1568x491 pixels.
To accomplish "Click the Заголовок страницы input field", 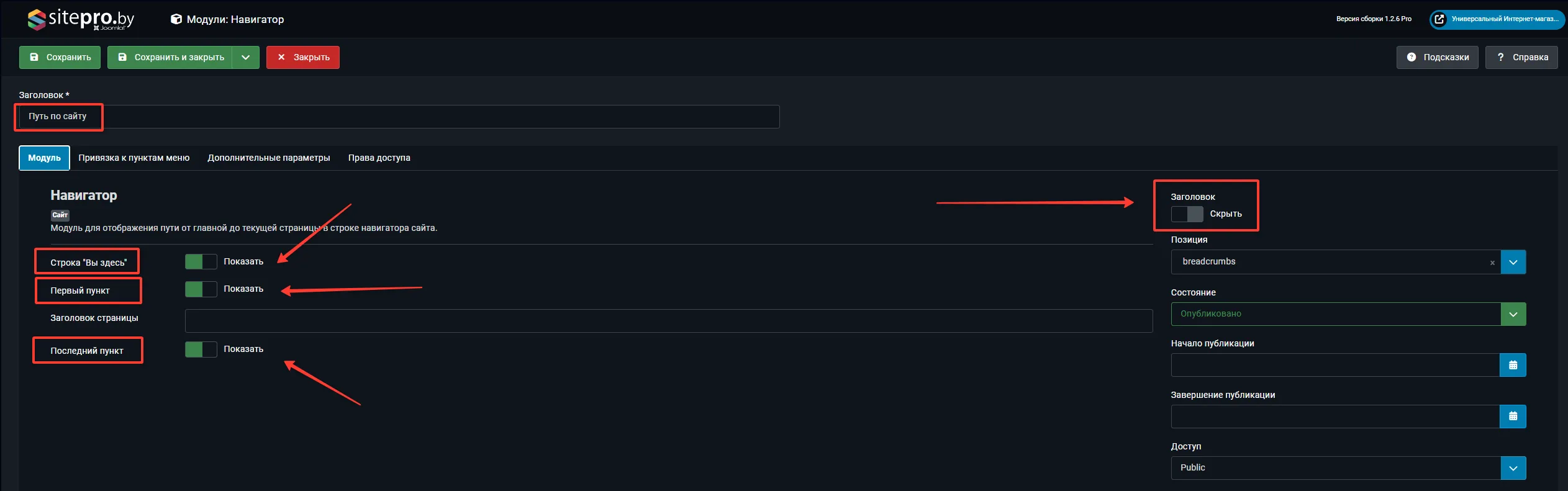I will pyautogui.click(x=668, y=320).
